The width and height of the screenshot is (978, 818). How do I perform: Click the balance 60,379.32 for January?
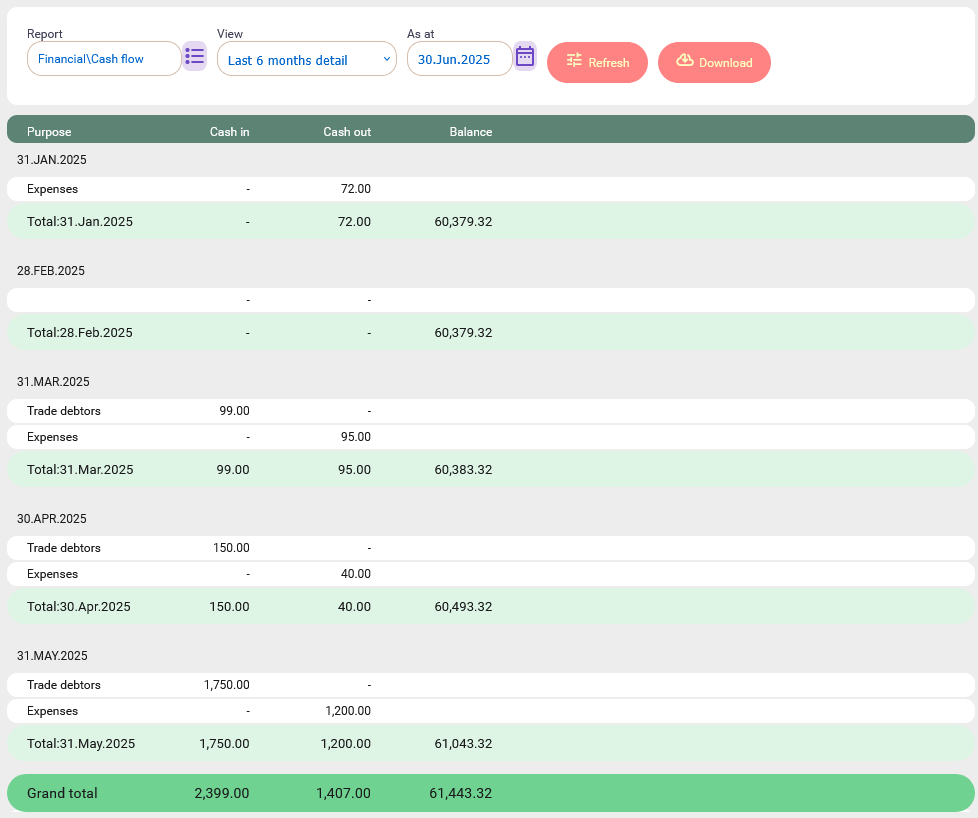(463, 222)
